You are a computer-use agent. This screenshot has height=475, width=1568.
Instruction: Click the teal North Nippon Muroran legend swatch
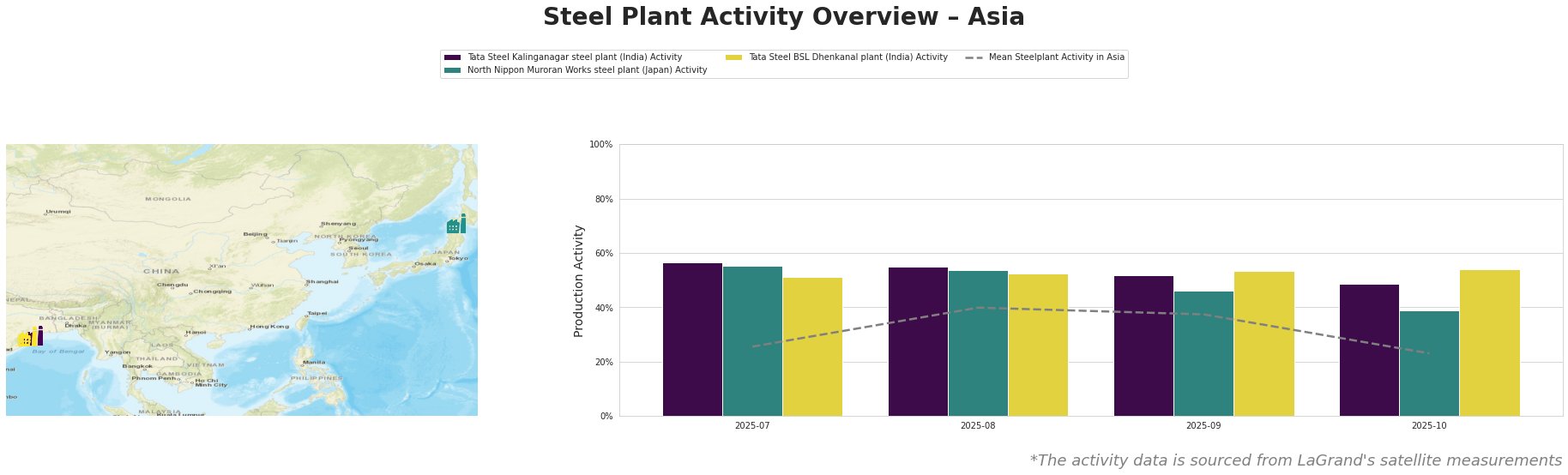tap(452, 70)
